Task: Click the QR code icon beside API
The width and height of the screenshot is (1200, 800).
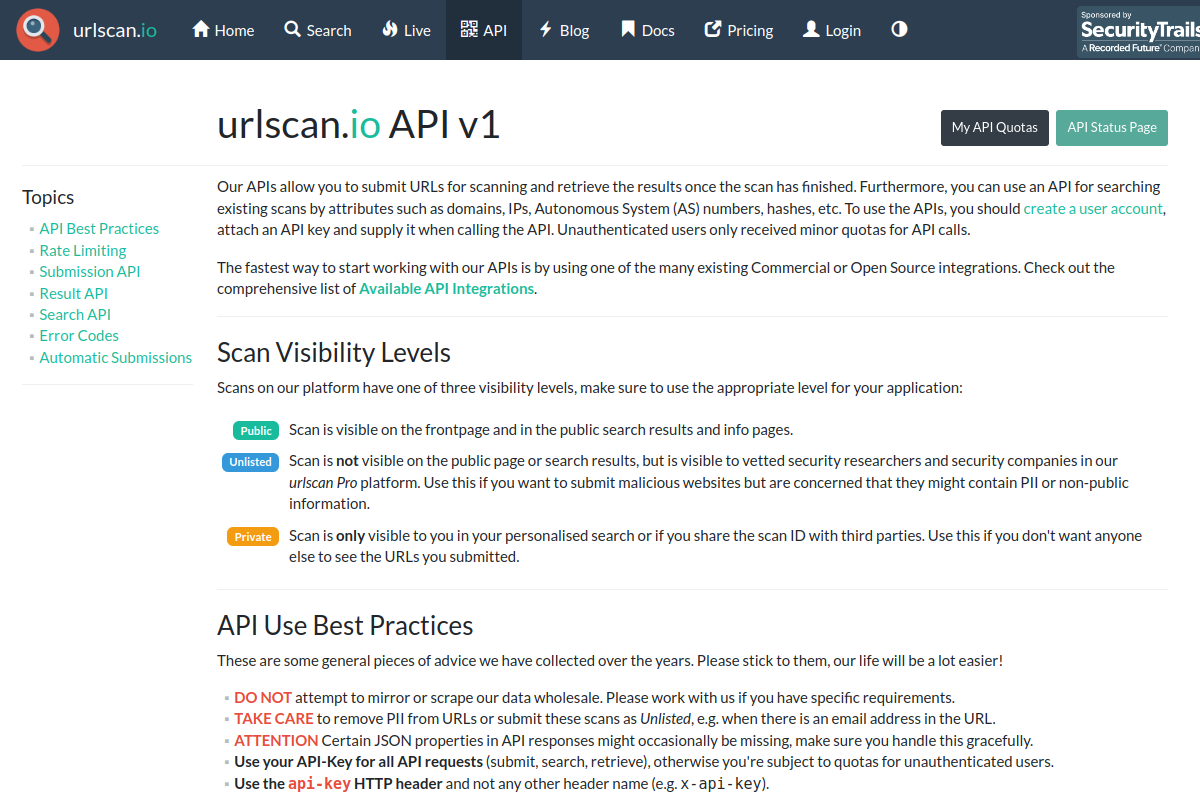Action: pyautogui.click(x=469, y=30)
